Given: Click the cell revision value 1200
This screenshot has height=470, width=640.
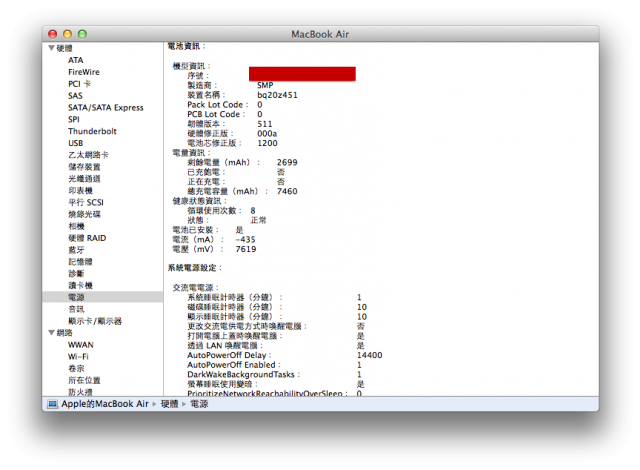Looking at the screenshot, I should point(267,143).
